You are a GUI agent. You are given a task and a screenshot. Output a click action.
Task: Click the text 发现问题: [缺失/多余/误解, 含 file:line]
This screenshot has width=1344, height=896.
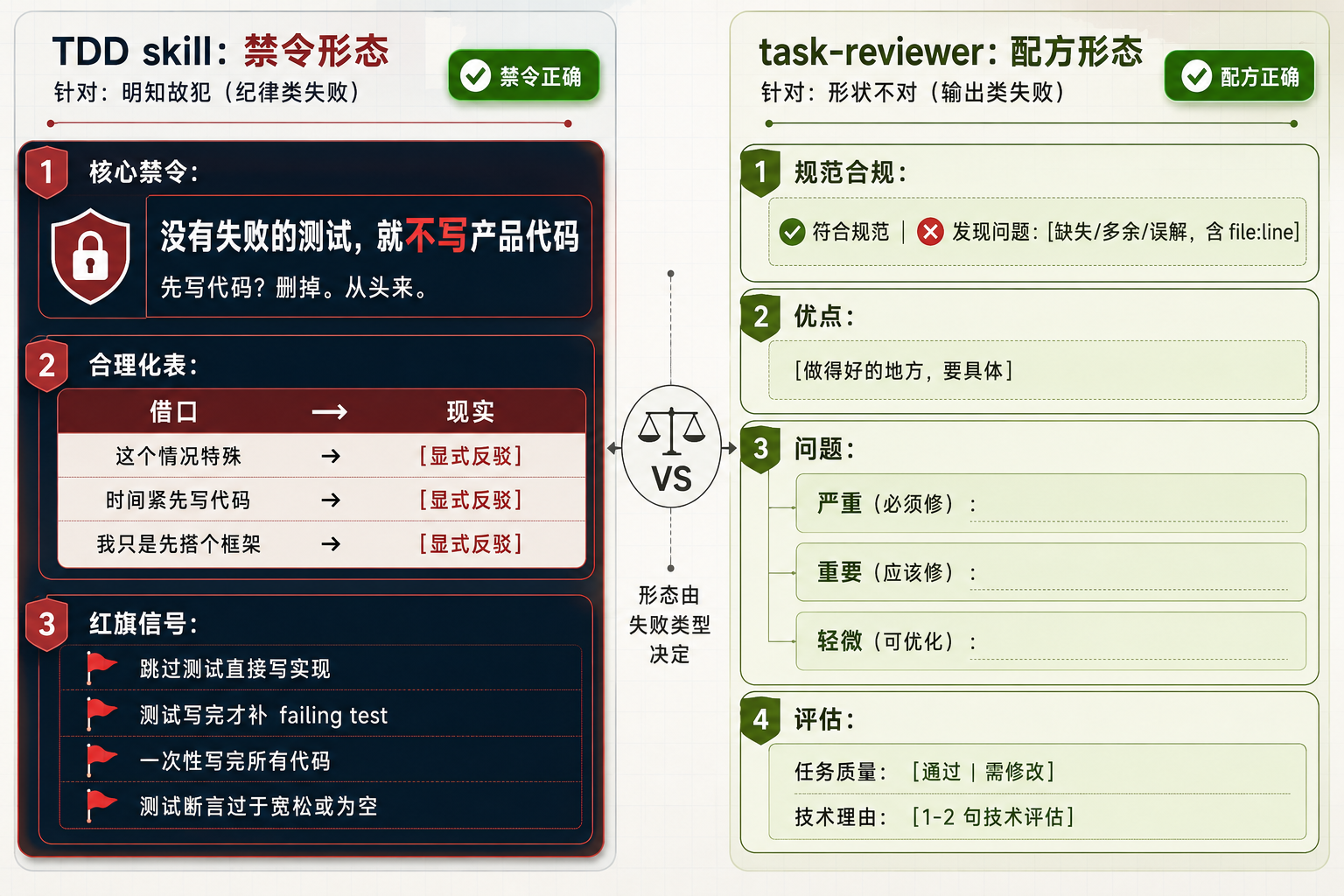pyautogui.click(x=1126, y=232)
